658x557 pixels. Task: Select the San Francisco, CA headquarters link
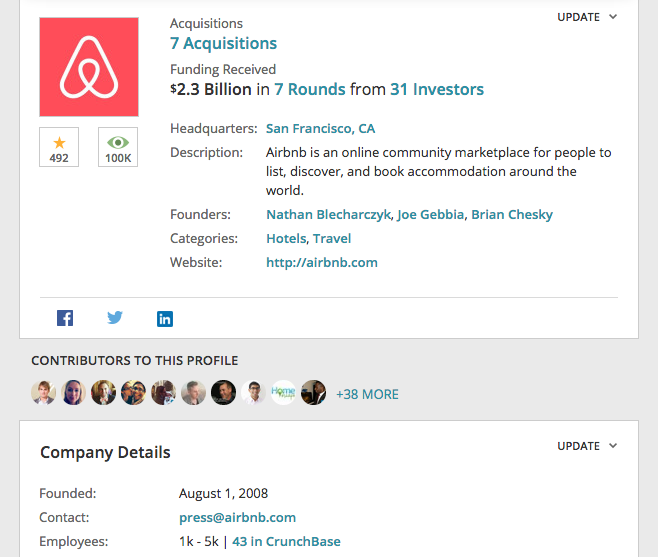tap(320, 128)
